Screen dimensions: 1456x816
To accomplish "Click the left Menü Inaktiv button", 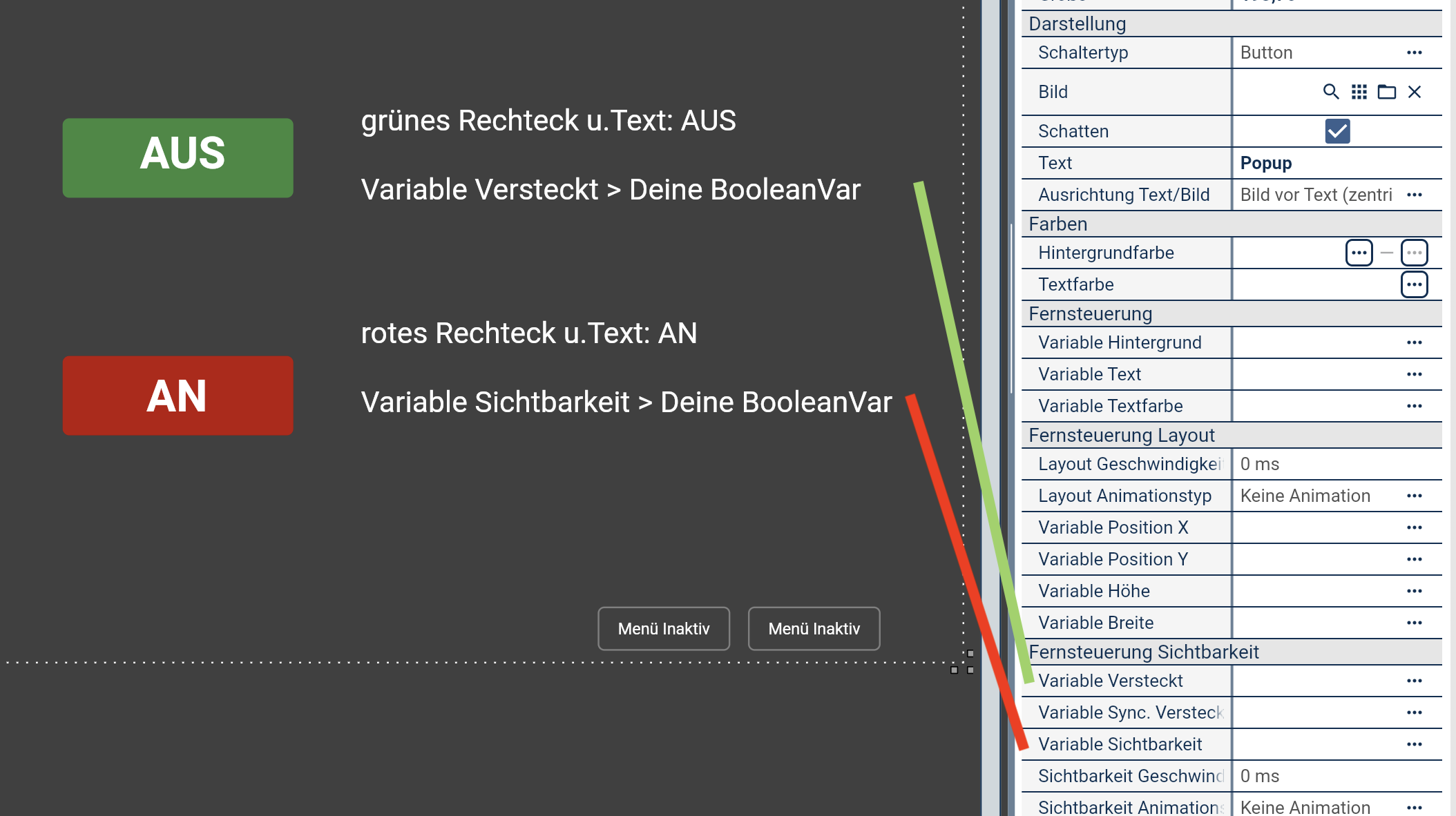I will tap(663, 628).
